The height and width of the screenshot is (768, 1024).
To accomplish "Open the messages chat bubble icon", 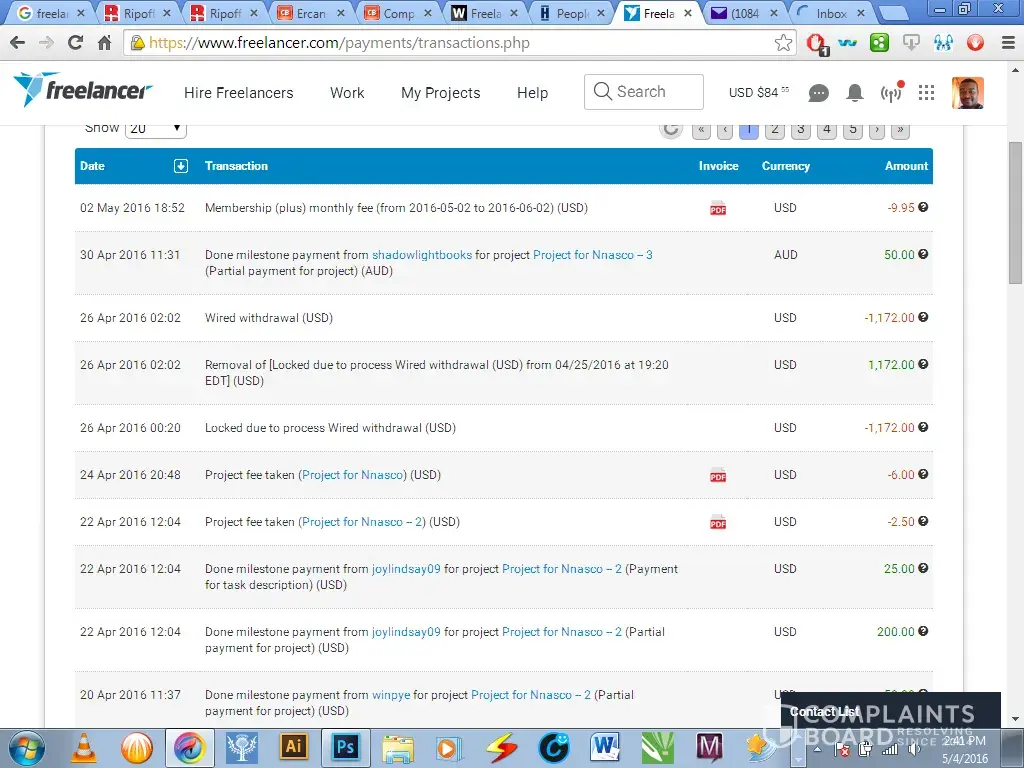I will coord(818,93).
